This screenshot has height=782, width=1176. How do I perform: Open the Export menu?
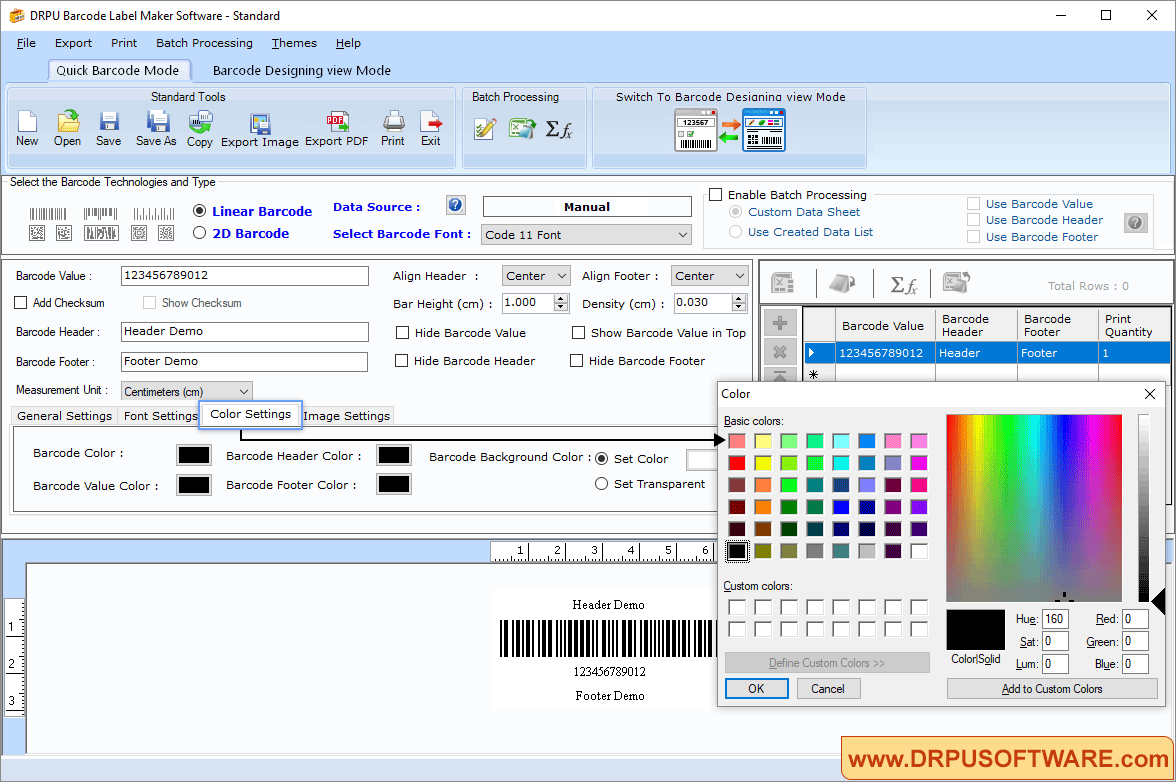tap(74, 43)
